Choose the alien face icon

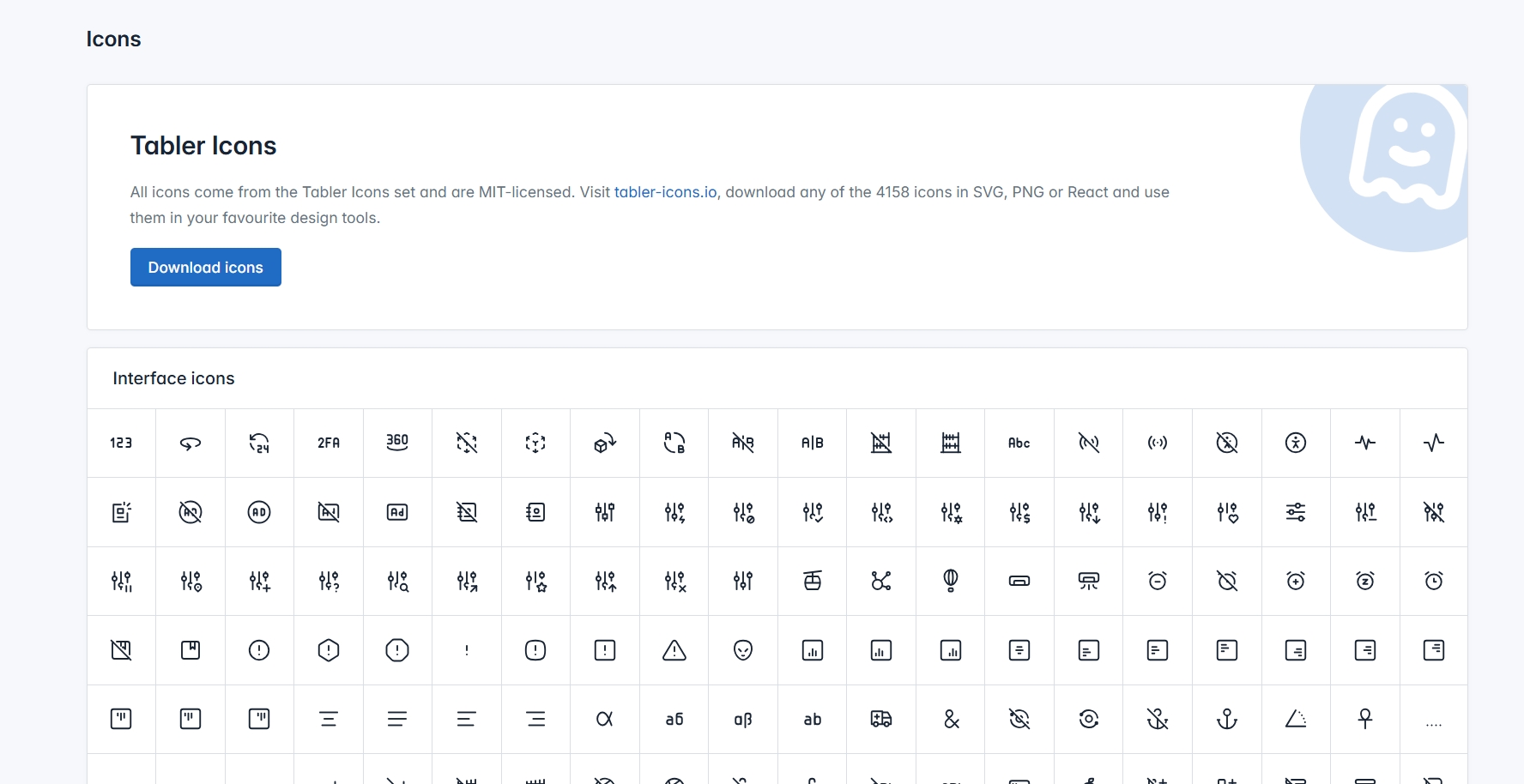tap(743, 650)
